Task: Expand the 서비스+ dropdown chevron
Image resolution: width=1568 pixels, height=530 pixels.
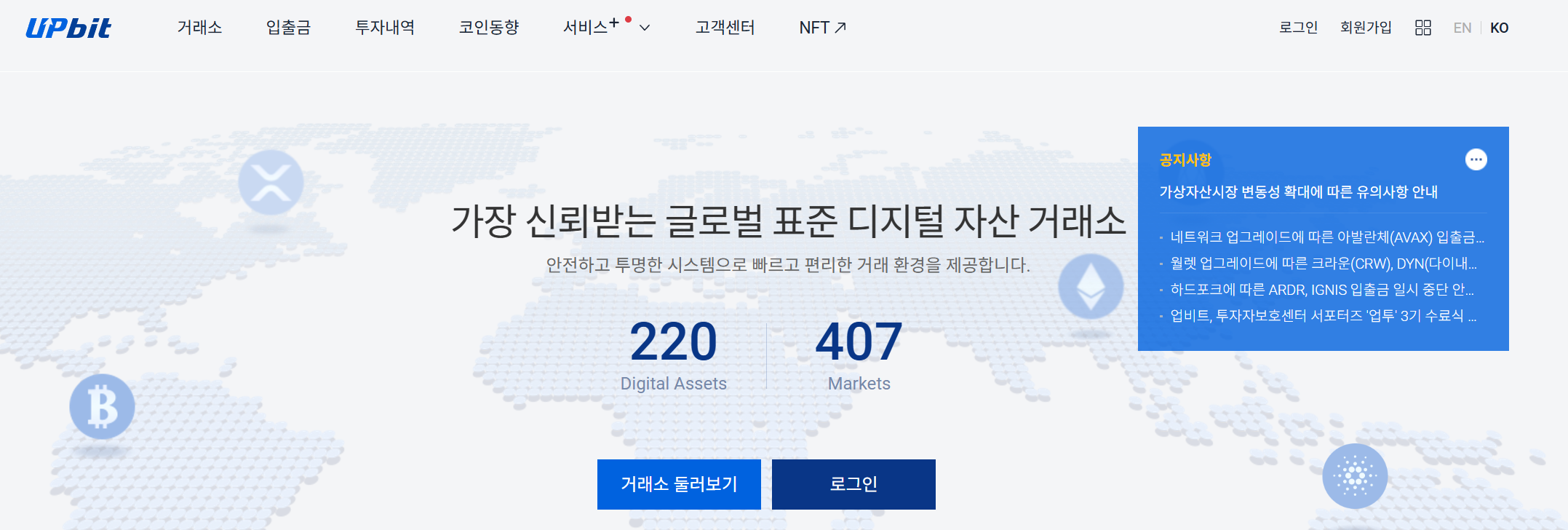Action: pyautogui.click(x=645, y=28)
